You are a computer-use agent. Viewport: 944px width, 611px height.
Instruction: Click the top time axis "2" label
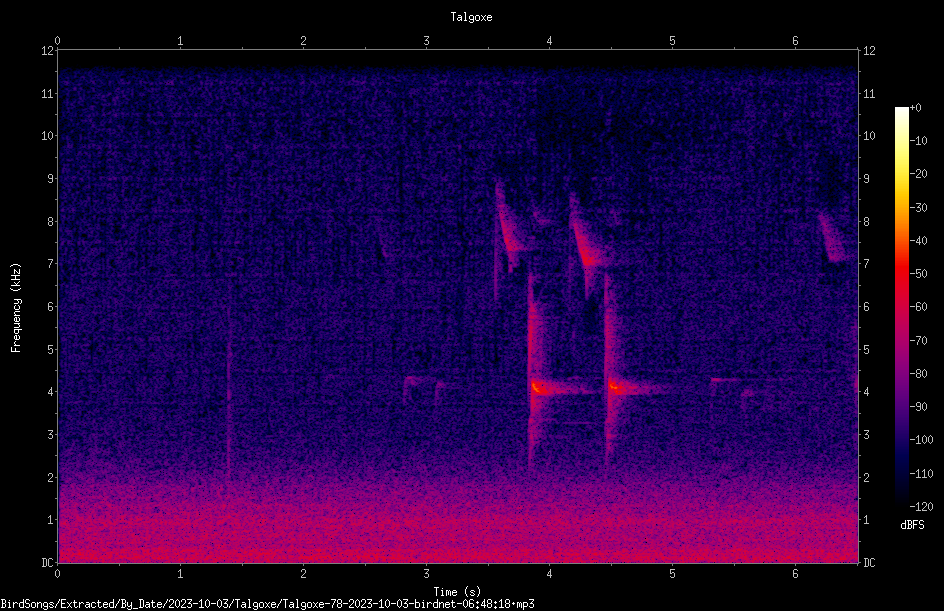point(303,41)
